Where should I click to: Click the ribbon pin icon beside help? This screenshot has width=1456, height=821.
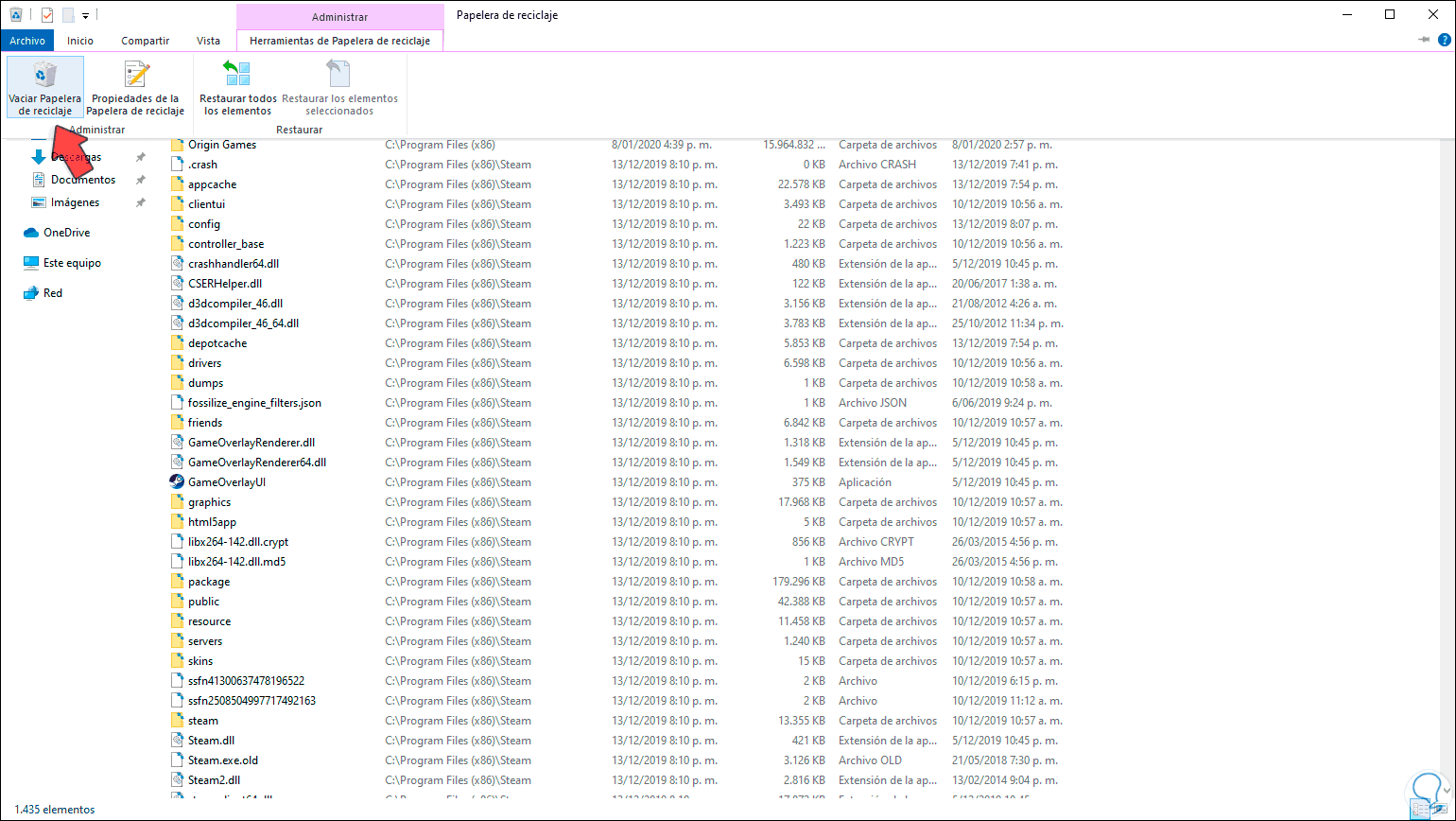pyautogui.click(x=1424, y=40)
